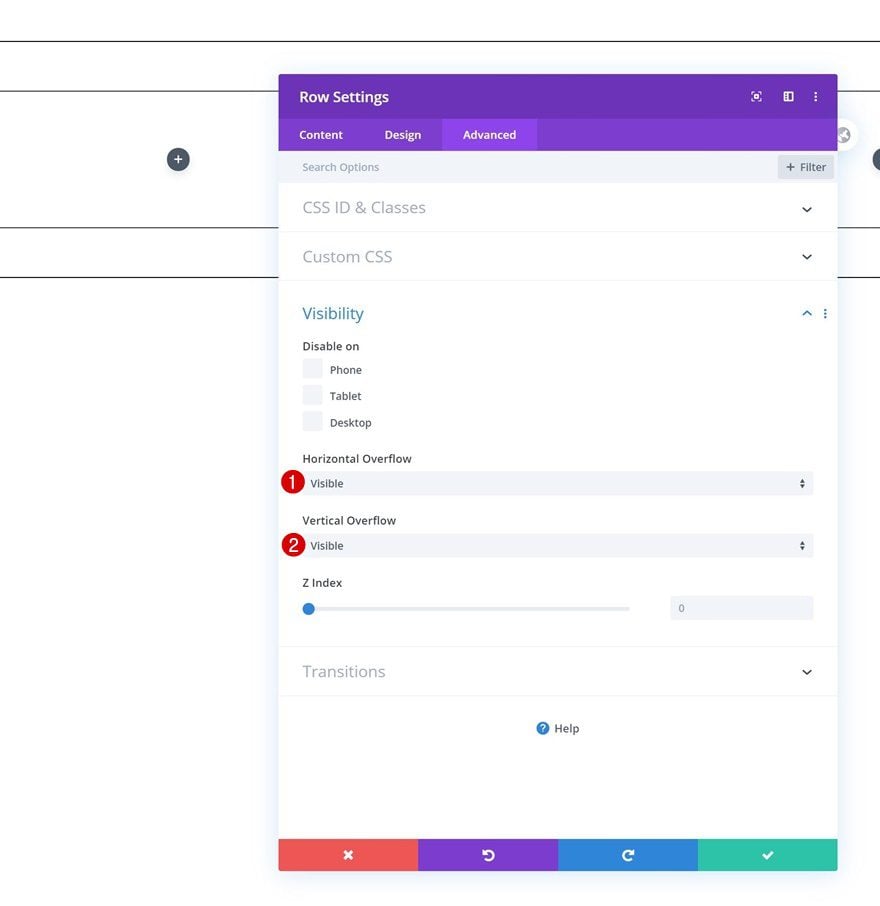Screen dimensions: 880x906
Task: Check the Desktop disable checkbox
Action: point(313,422)
